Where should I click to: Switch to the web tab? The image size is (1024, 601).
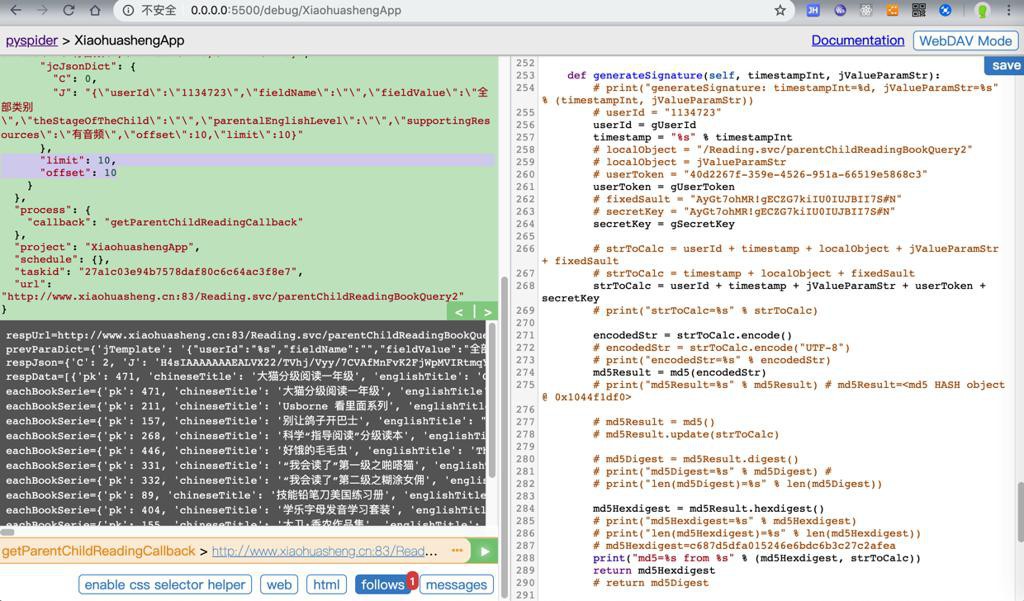279,585
